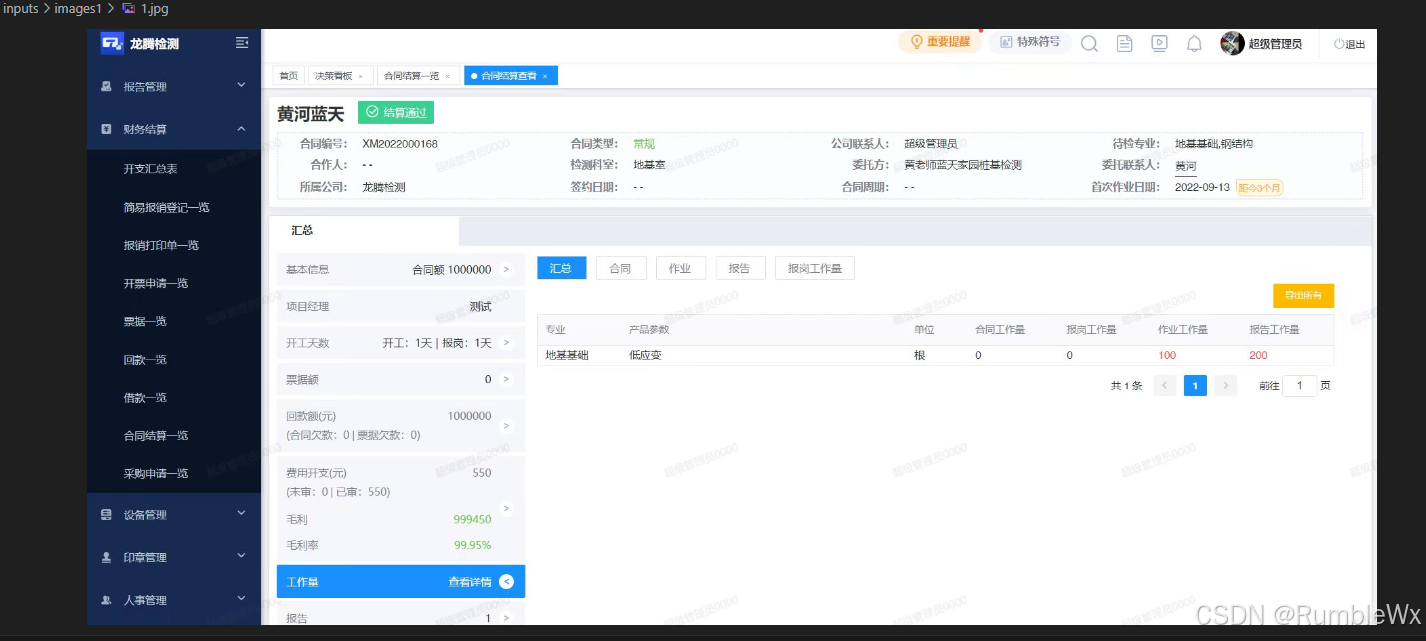
Task: Click the yellow 导出所有 button
Action: [1303, 295]
